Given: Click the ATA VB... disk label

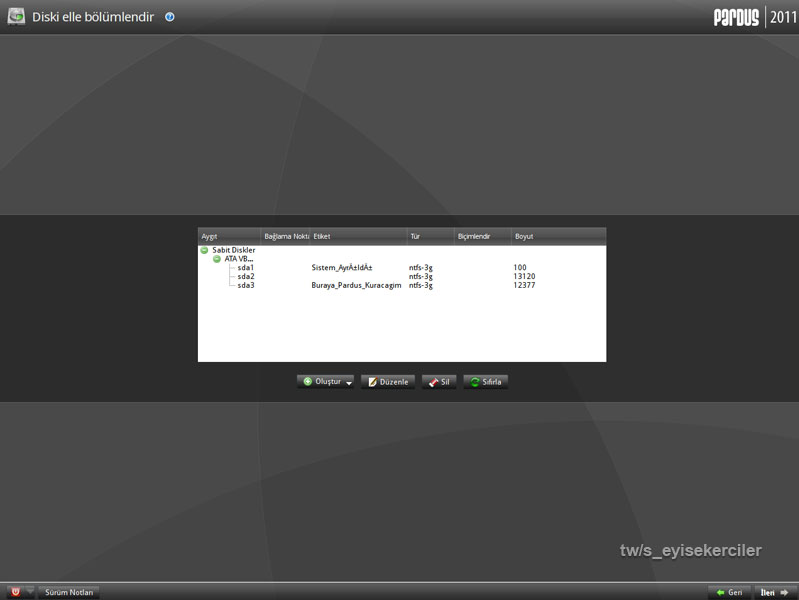Looking at the screenshot, I should click(x=238, y=259).
